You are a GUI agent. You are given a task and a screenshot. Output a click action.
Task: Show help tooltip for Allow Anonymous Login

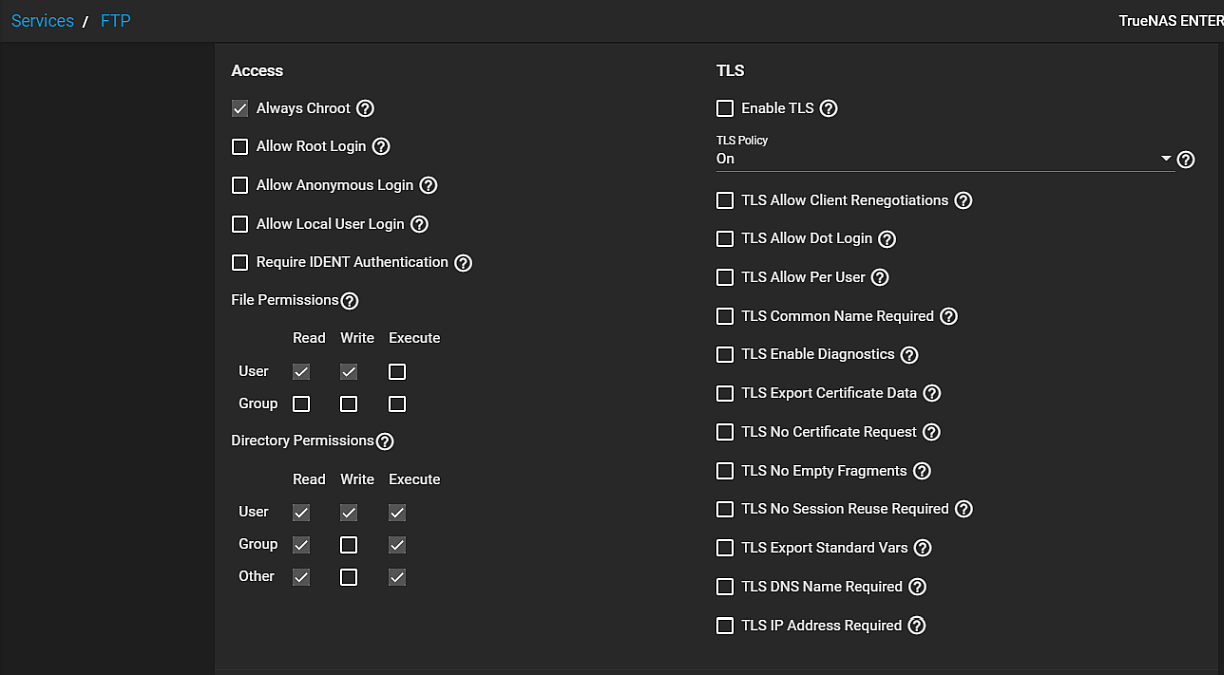(428, 185)
